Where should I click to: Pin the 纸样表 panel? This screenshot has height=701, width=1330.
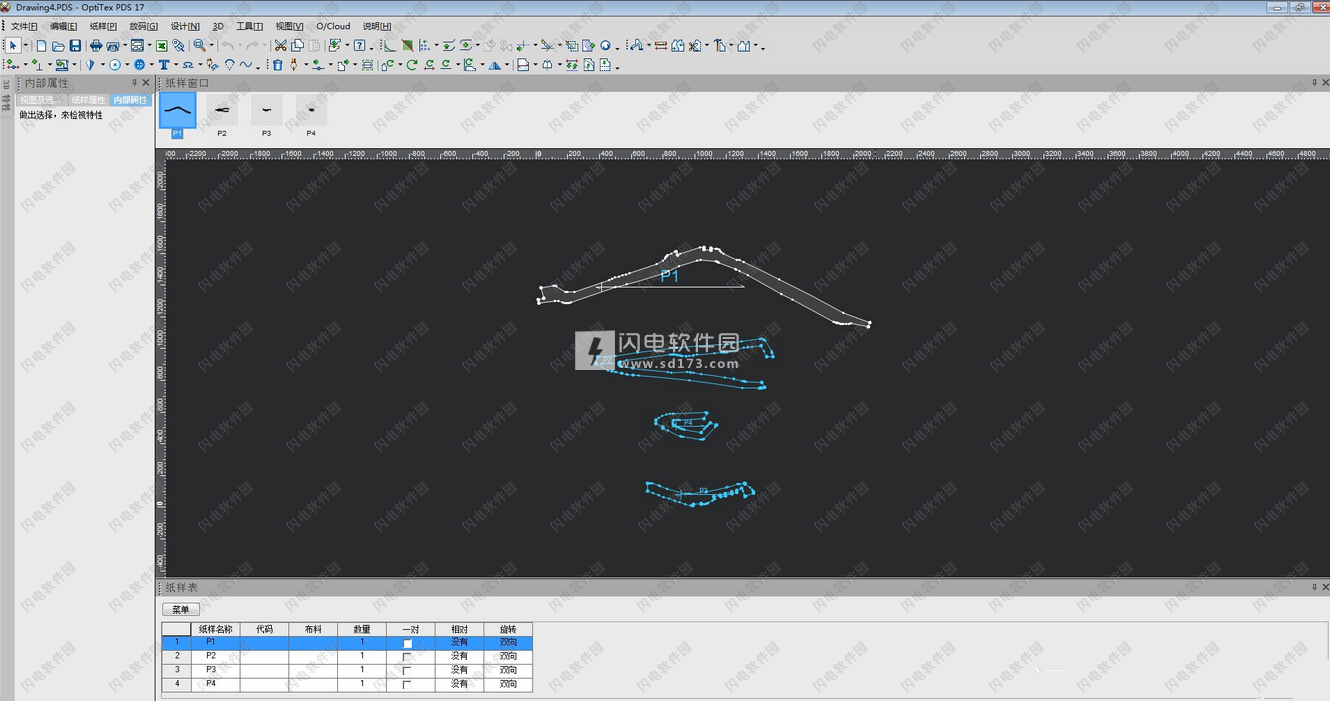1315,587
